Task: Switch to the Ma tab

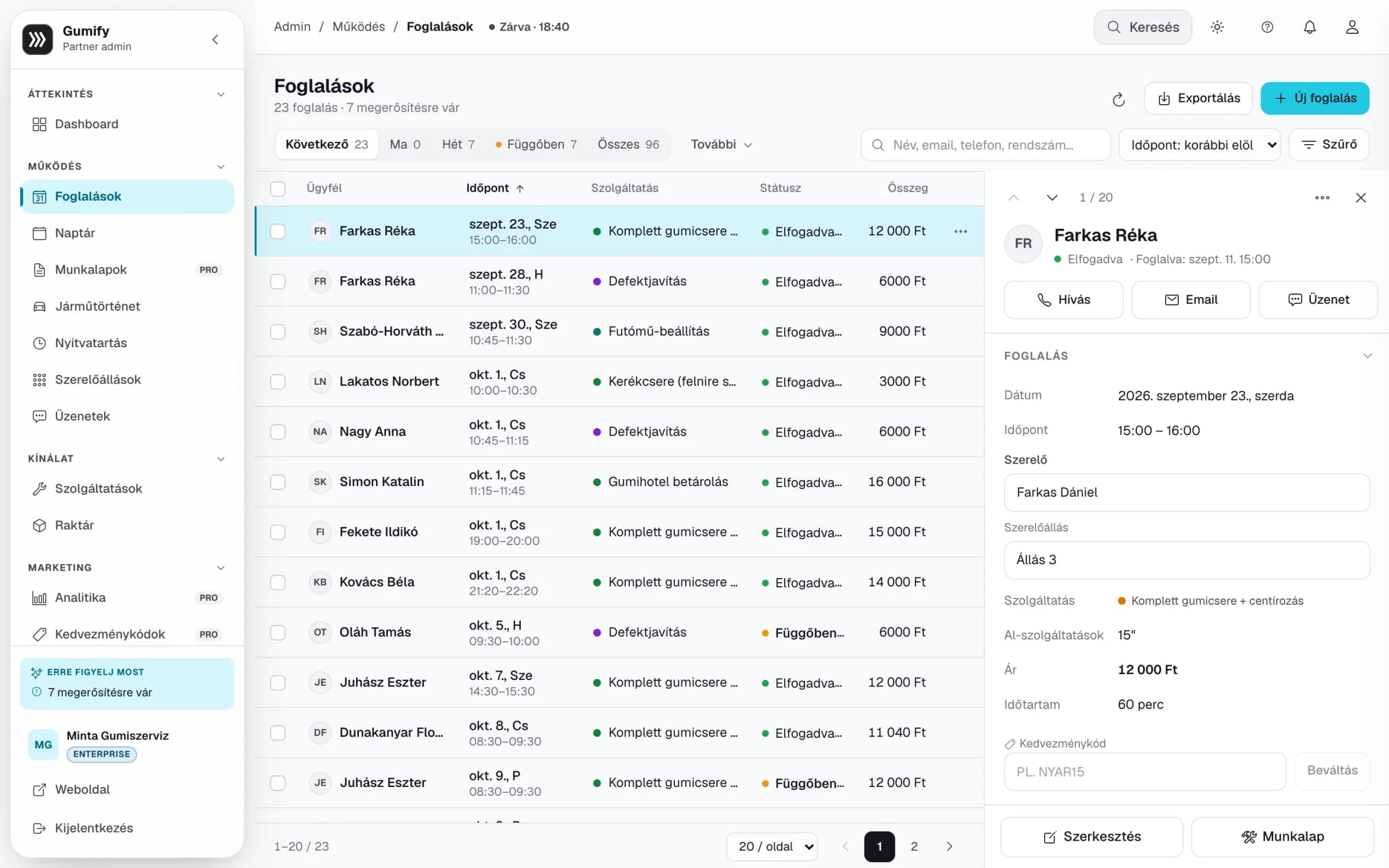Action: coord(405,145)
